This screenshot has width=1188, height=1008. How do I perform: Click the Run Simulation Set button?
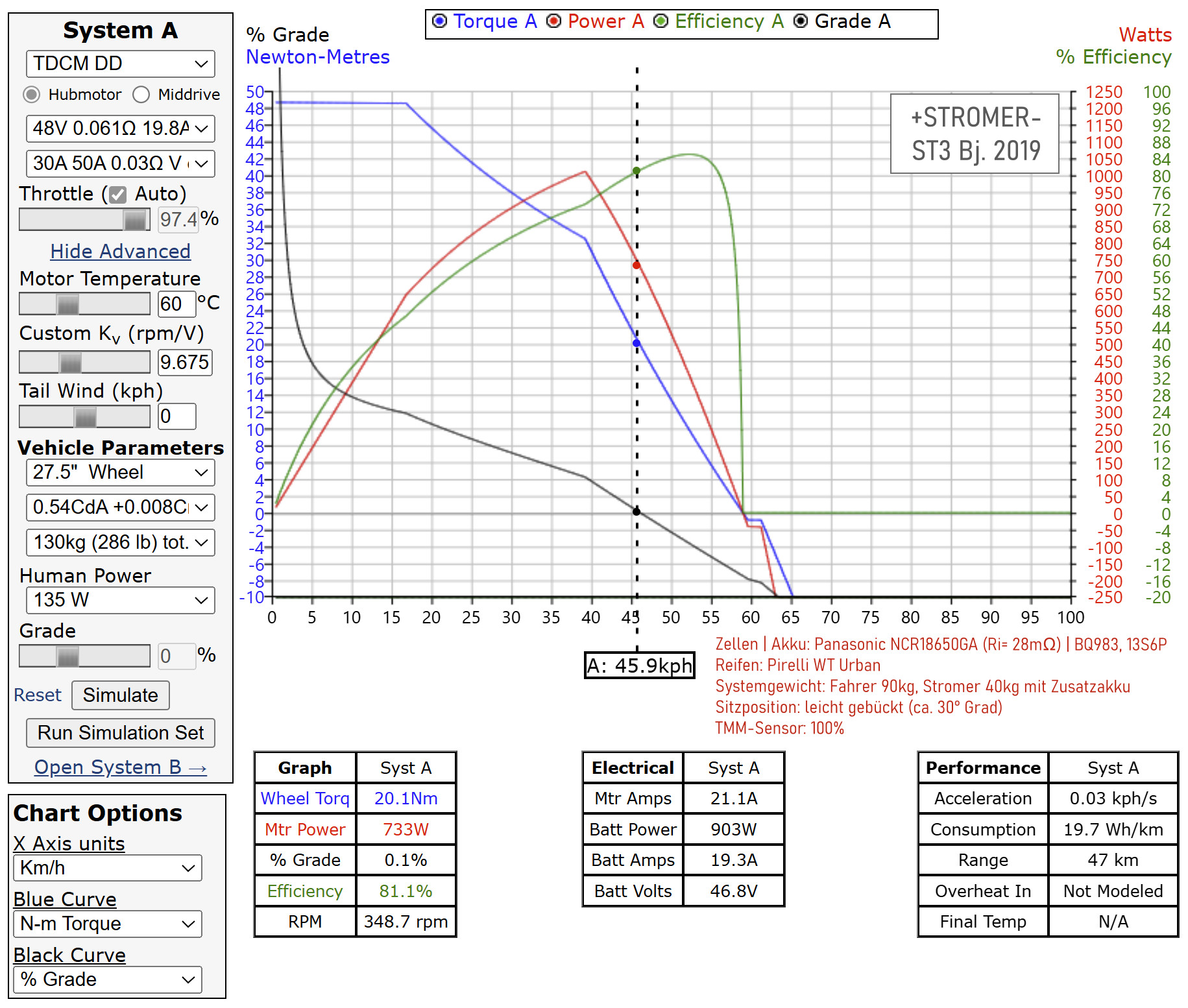(121, 733)
